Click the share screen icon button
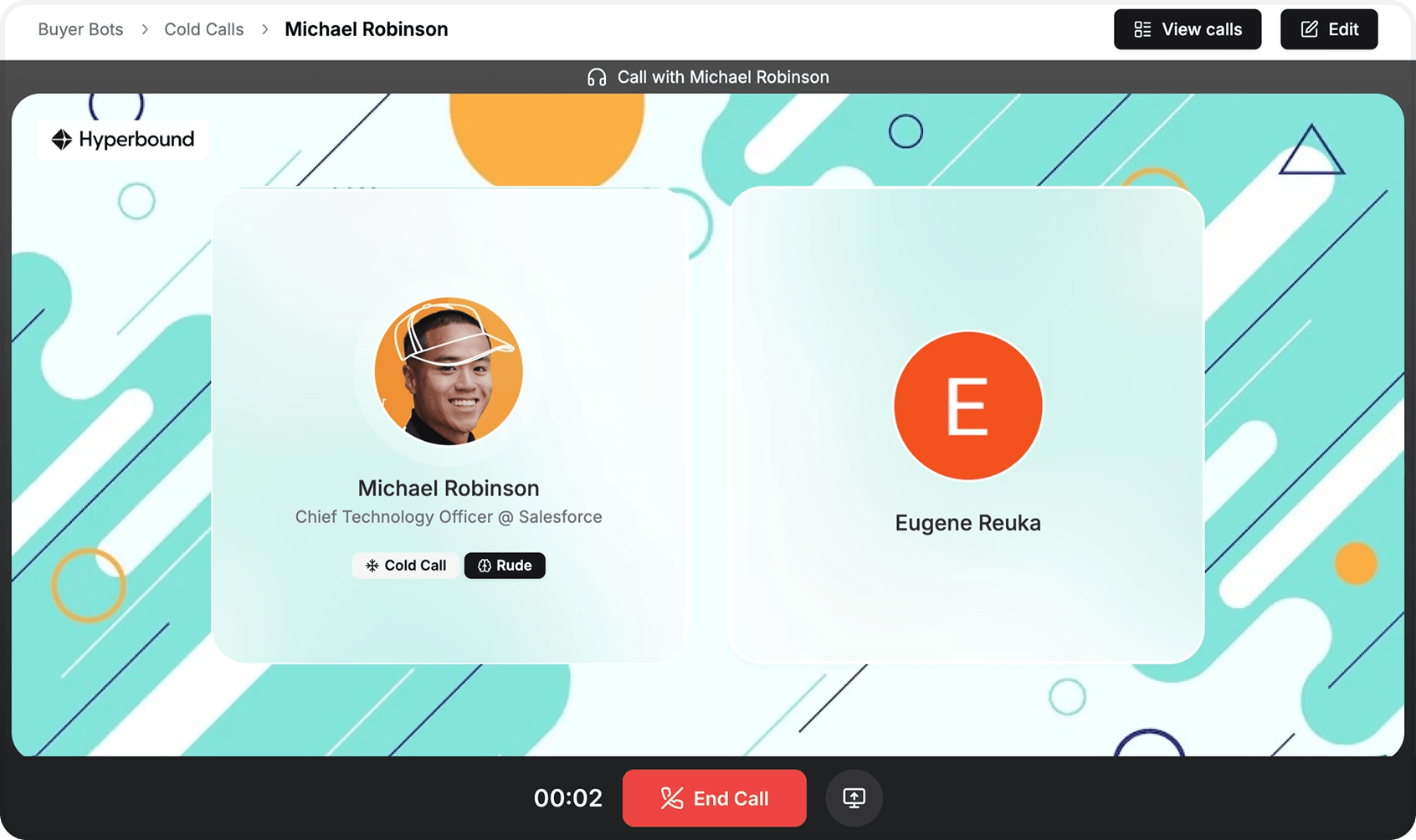Image resolution: width=1416 pixels, height=840 pixels. (854, 797)
